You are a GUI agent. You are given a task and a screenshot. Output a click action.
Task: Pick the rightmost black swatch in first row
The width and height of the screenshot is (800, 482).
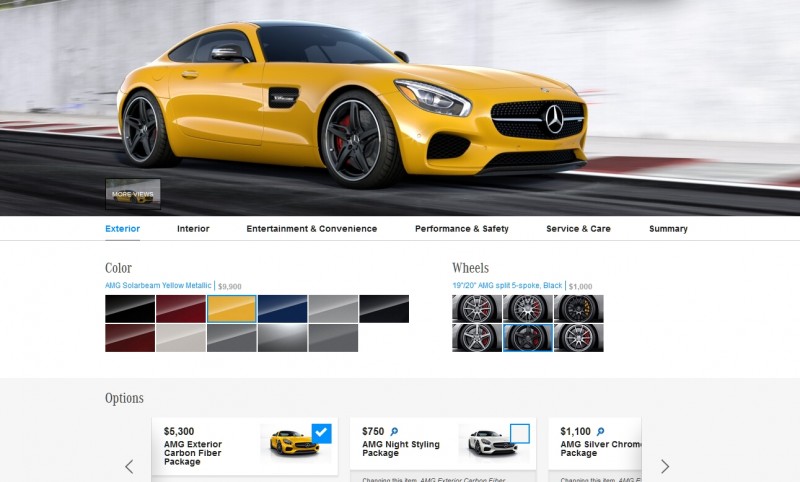point(384,309)
